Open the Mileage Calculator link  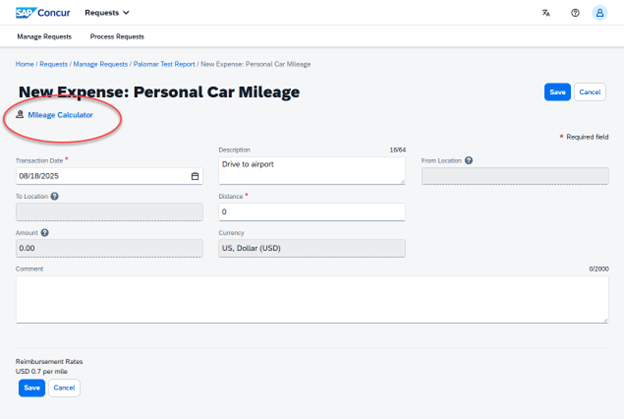coord(60,115)
